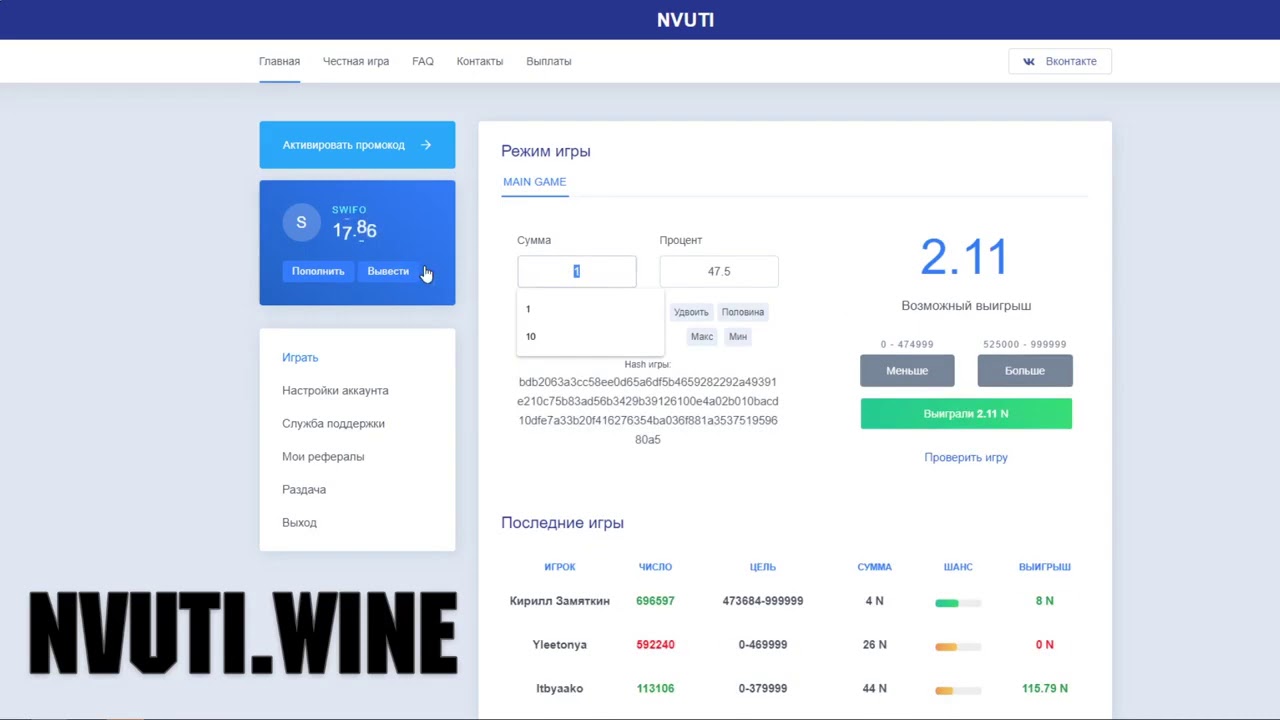Click the target range 0-379999
This screenshot has width=1280, height=720.
763,688
